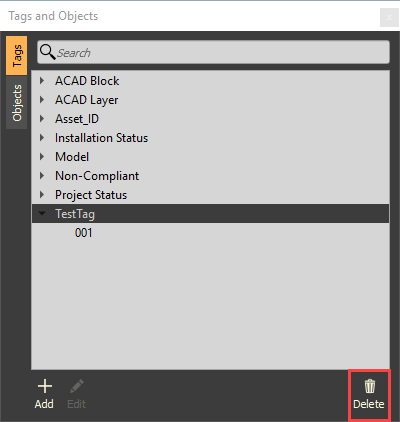Screen dimensions: 400x422
Task: Expand the Model tag node
Action: 42,157
